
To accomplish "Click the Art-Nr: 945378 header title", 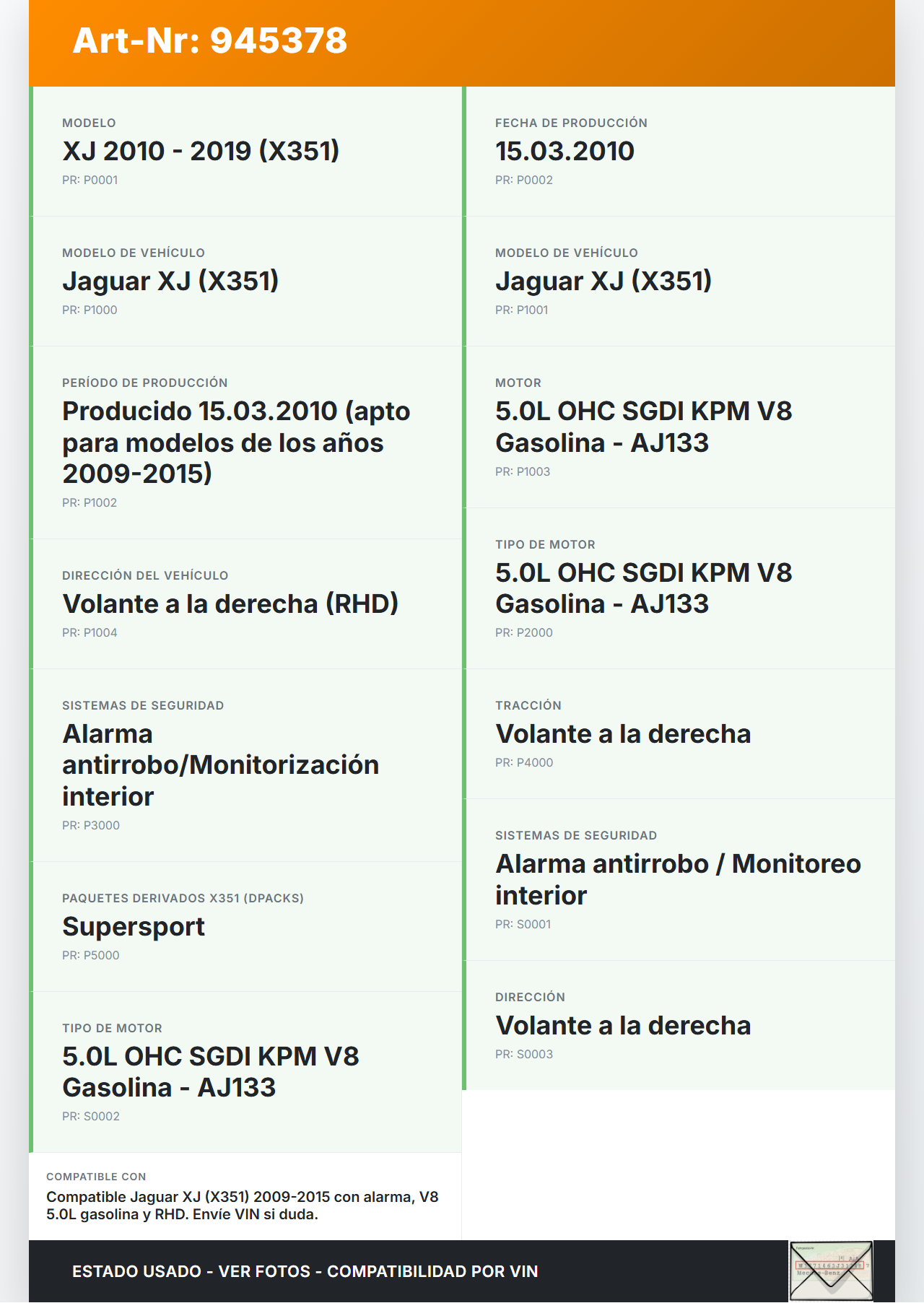I will 210,40.
